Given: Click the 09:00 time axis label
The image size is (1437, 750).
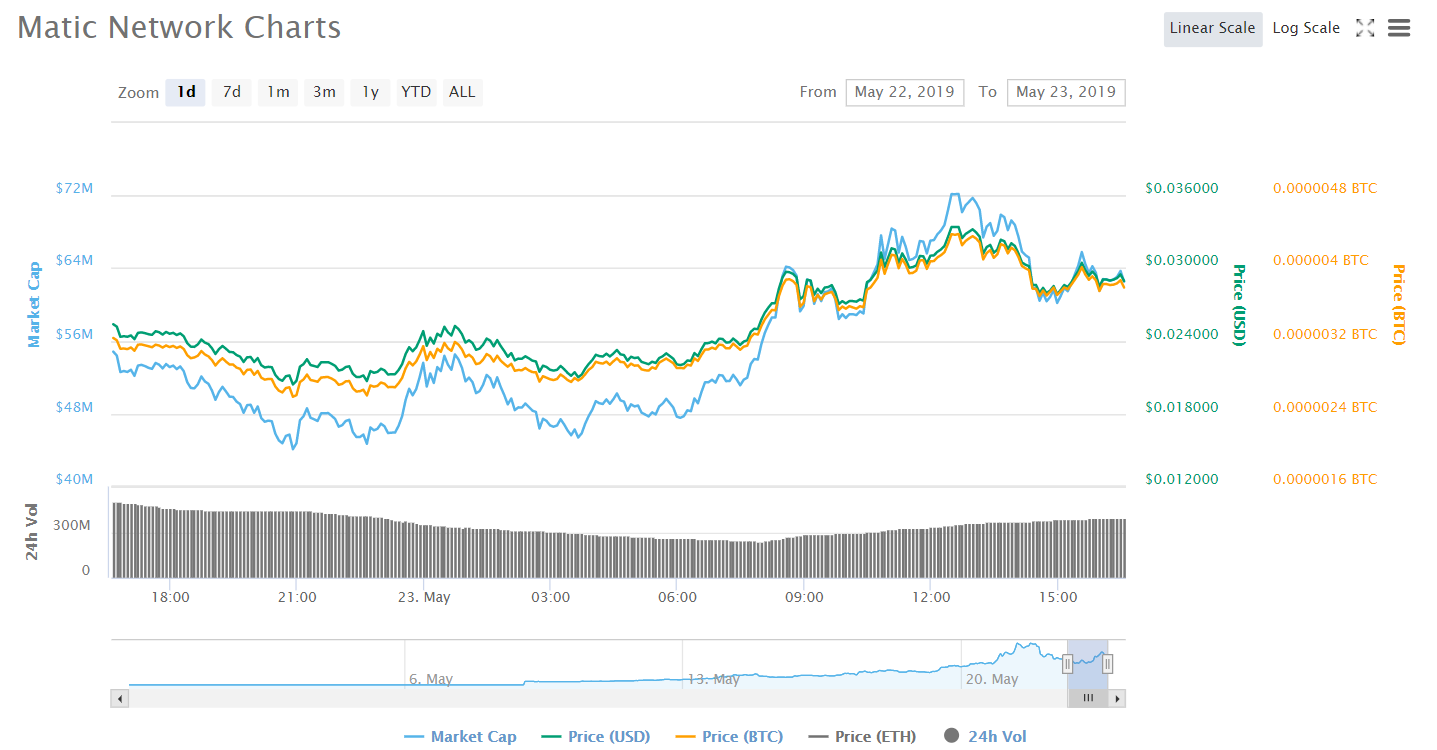Looking at the screenshot, I should click(804, 597).
